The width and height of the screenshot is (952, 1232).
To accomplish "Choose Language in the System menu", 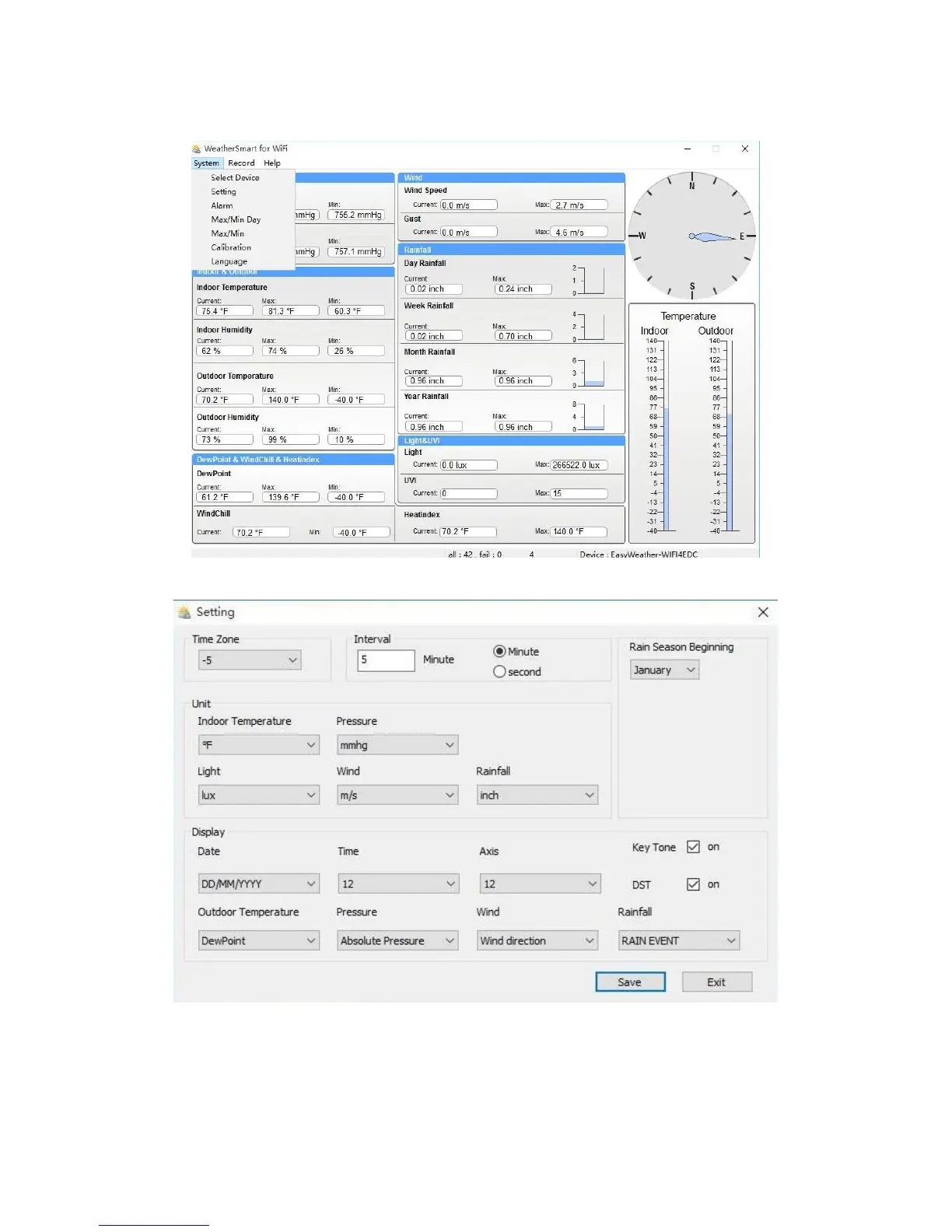I will pyautogui.click(x=229, y=261).
